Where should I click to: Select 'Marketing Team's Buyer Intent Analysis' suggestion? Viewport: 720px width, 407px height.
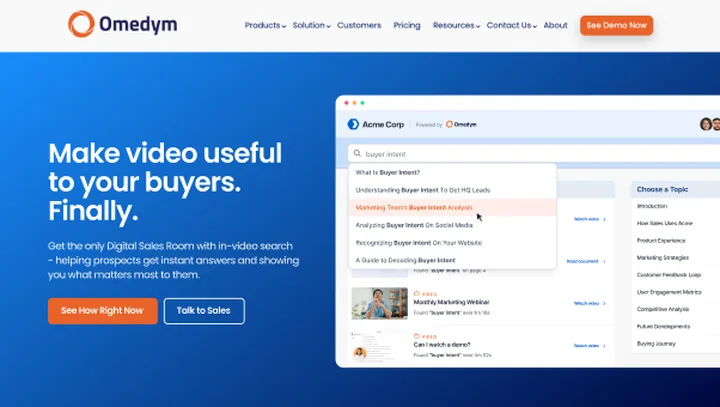tap(452, 208)
